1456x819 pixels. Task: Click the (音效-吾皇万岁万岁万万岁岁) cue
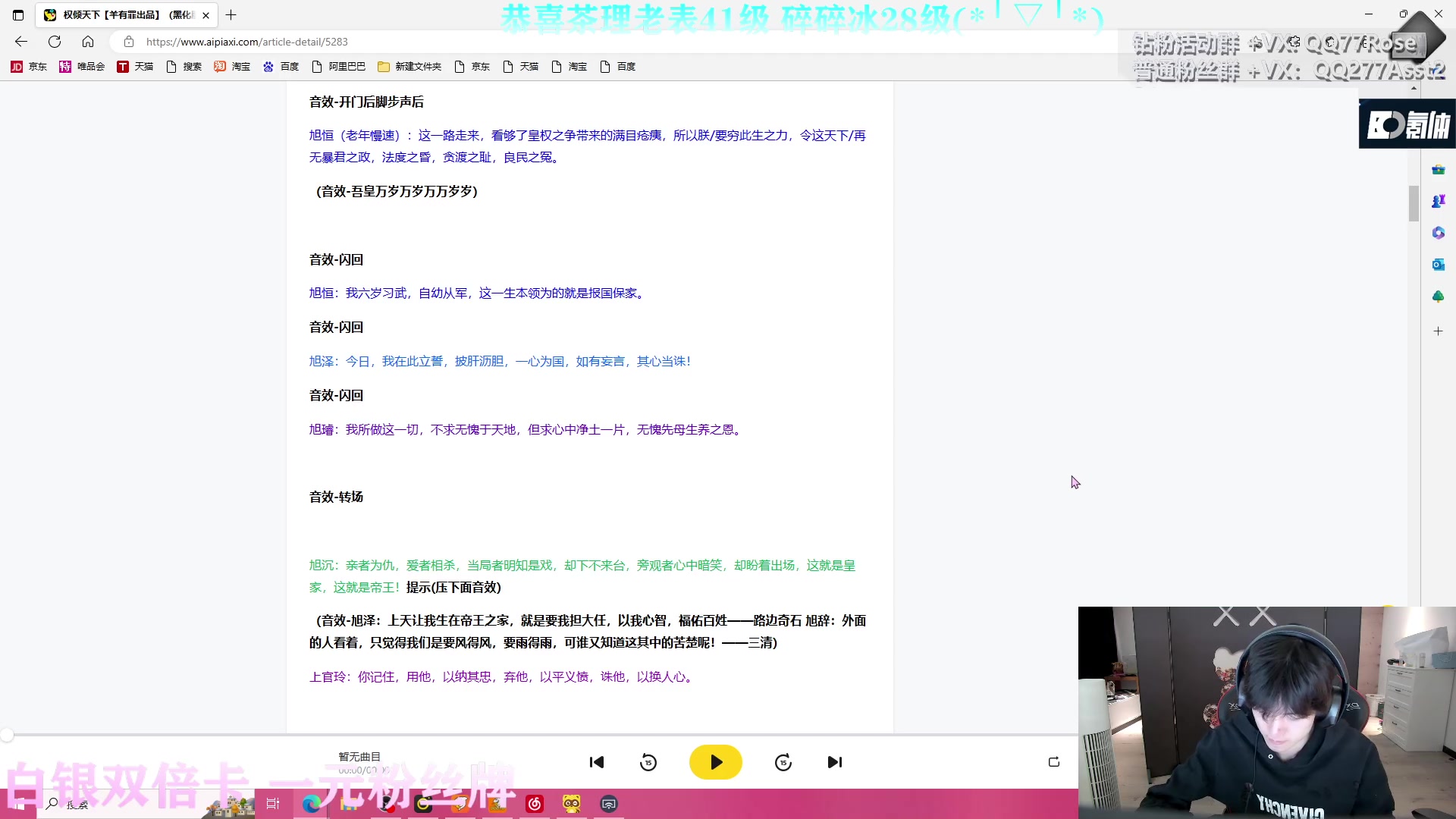(x=397, y=191)
